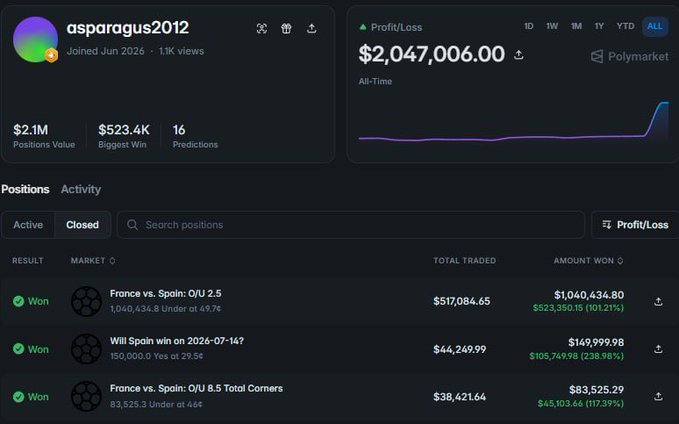Share the O/U 8.5 Total Corners position
The height and width of the screenshot is (424, 679).
(658, 397)
